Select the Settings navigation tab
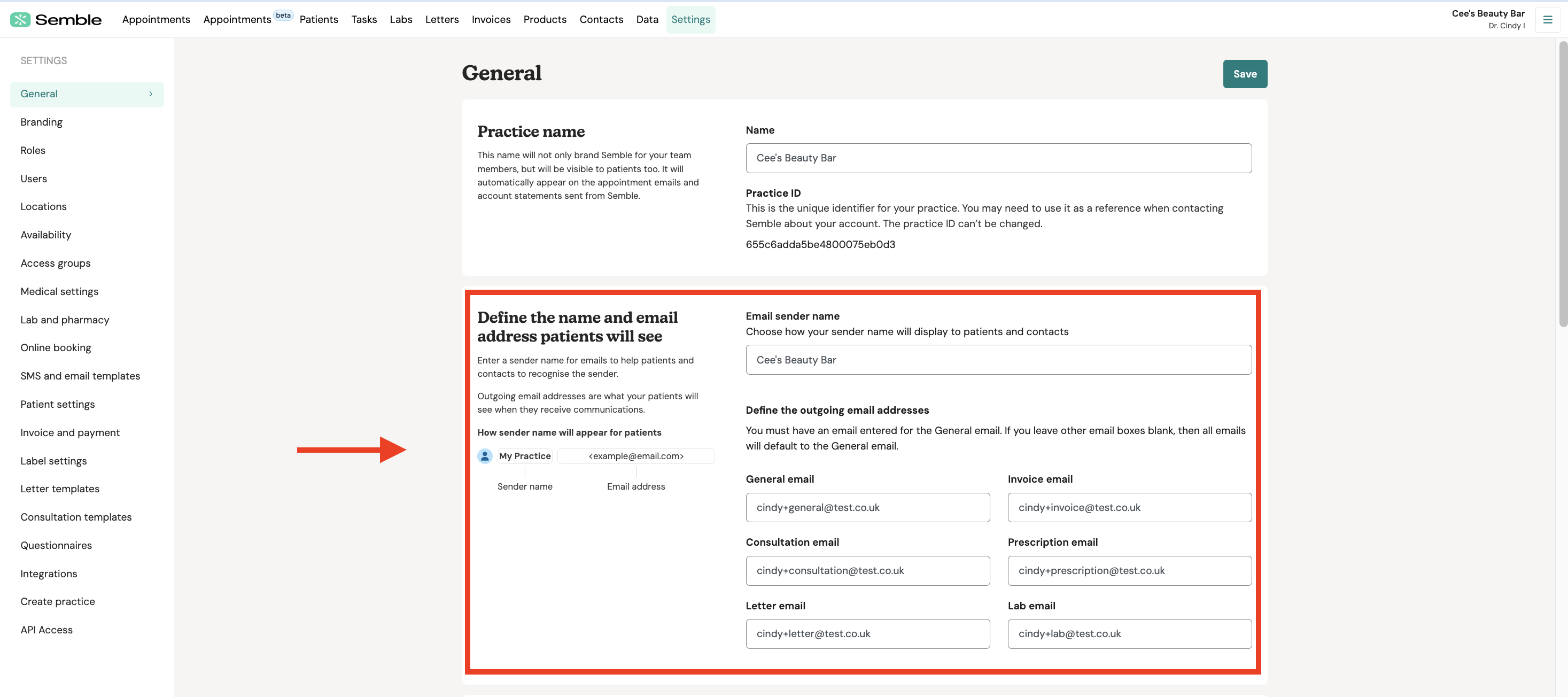Viewport: 1568px width, 697px height. click(x=691, y=19)
